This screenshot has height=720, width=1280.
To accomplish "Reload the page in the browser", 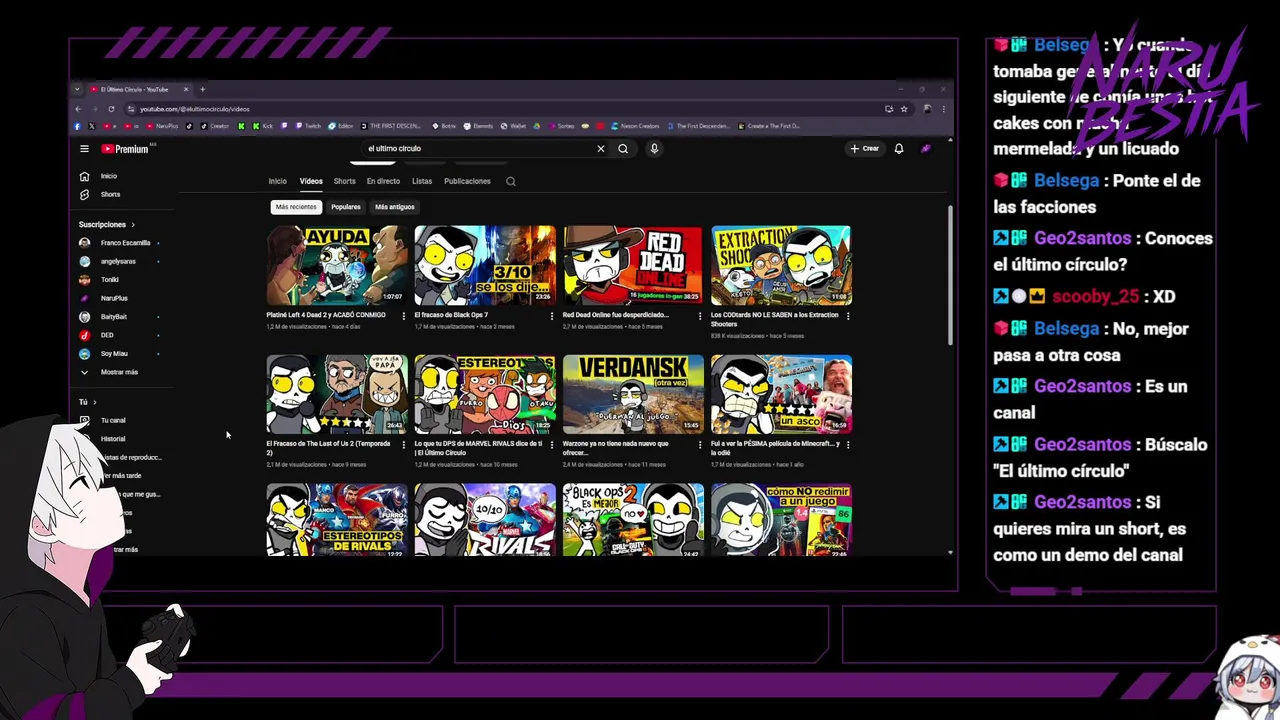I will coord(111,109).
